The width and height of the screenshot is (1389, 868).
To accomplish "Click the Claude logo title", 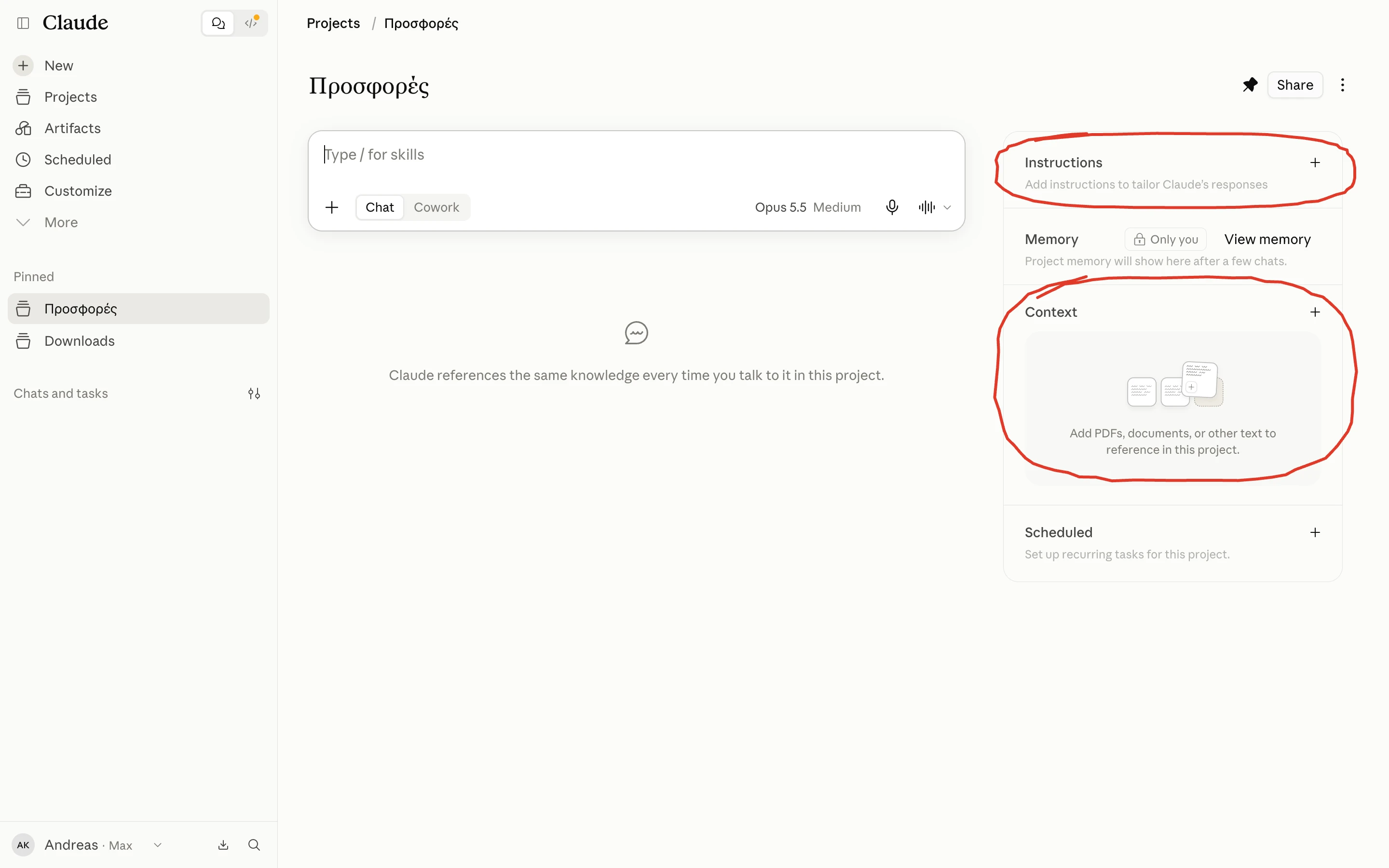I will point(75,23).
